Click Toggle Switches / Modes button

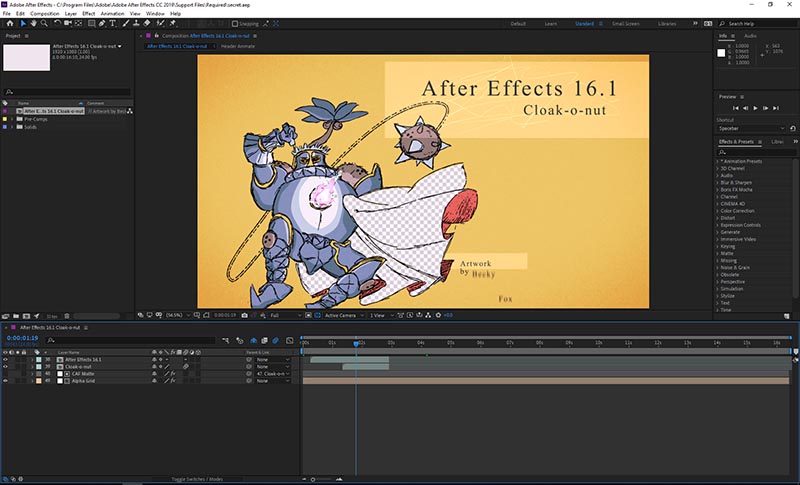(197, 480)
